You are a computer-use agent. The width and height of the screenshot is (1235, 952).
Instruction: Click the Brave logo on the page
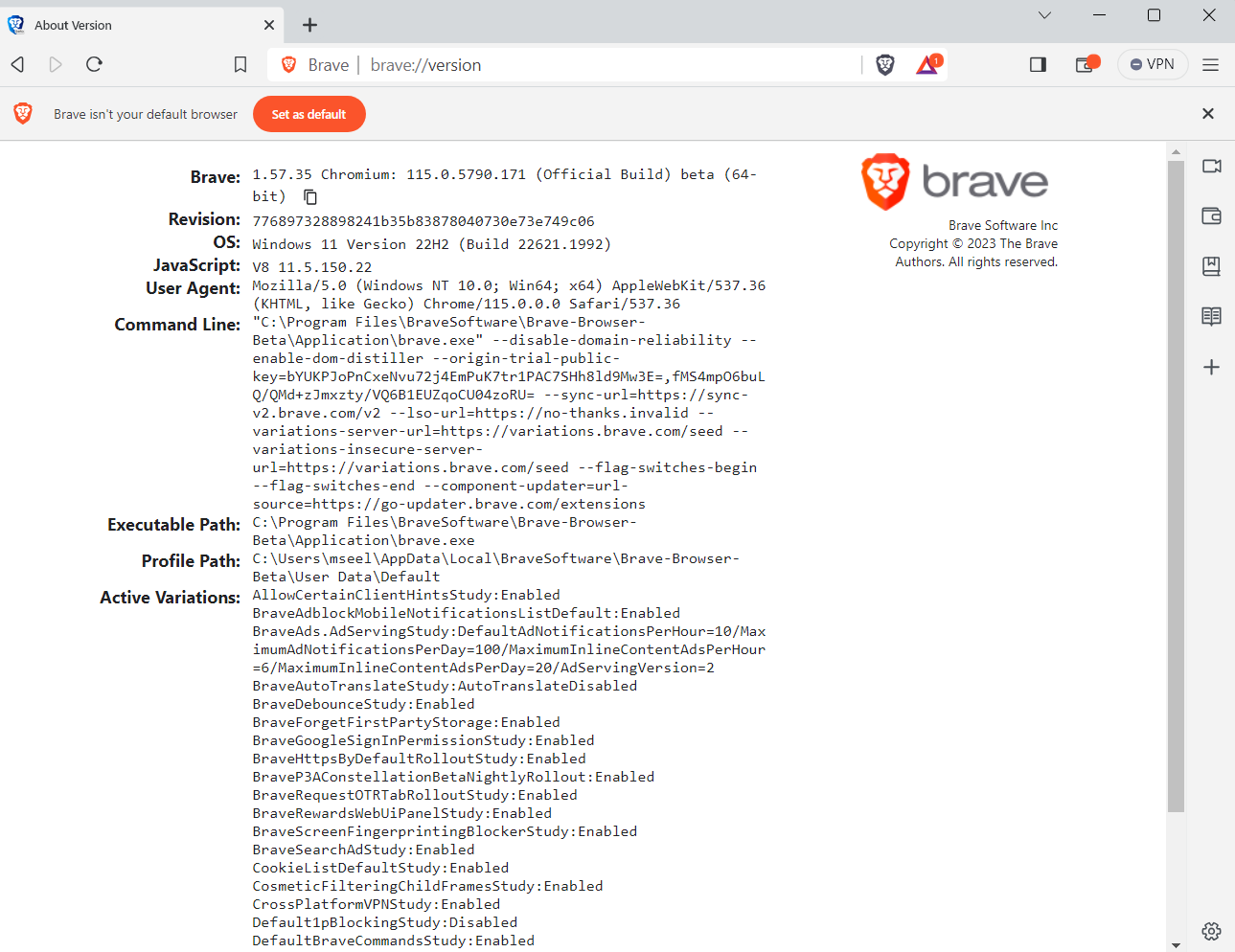coord(954,181)
